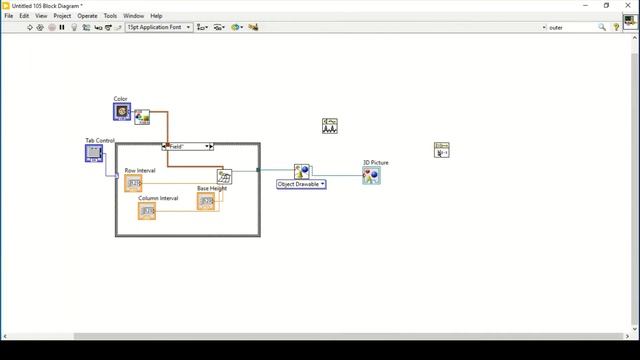Open the Window menu
This screenshot has width=640, height=360.
pyautogui.click(x=133, y=16)
